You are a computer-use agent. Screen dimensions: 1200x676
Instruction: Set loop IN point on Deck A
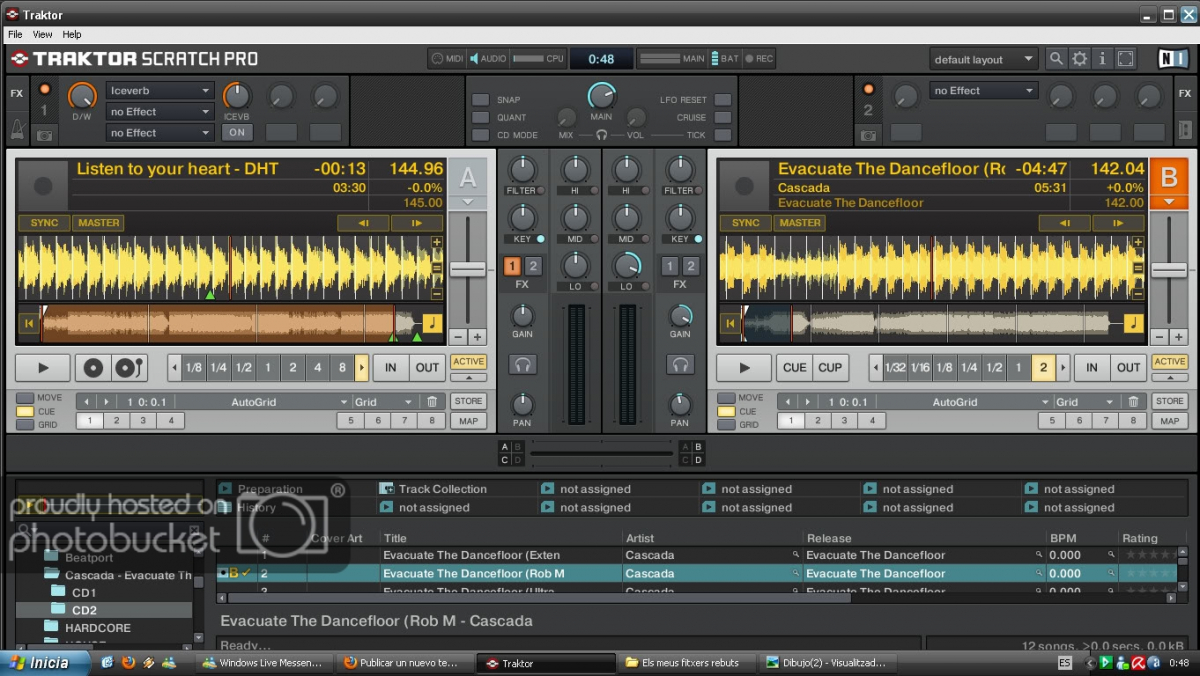click(391, 368)
